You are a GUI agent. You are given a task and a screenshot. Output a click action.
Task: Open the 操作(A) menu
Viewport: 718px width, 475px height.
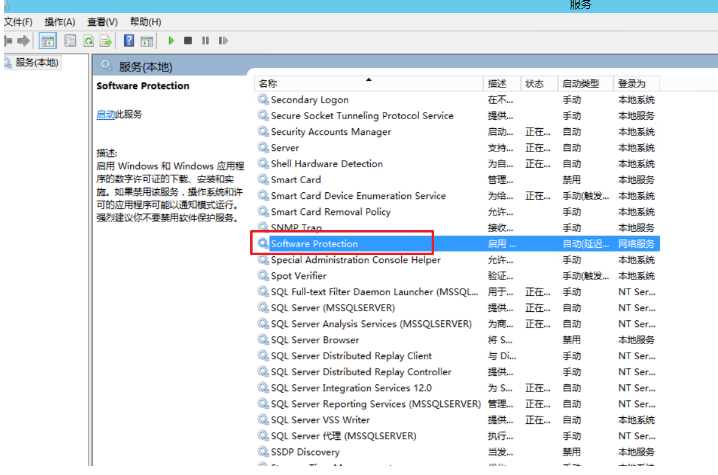[59, 22]
